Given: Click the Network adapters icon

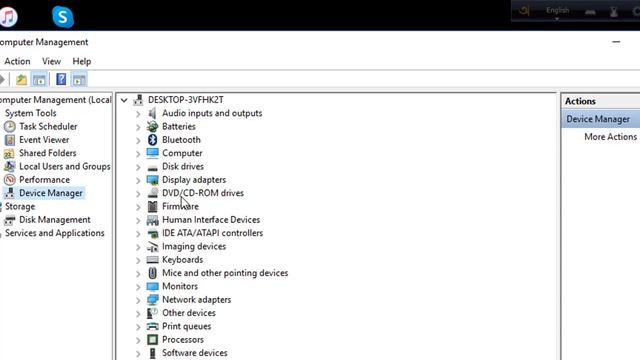Looking at the screenshot, I should click(152, 300).
